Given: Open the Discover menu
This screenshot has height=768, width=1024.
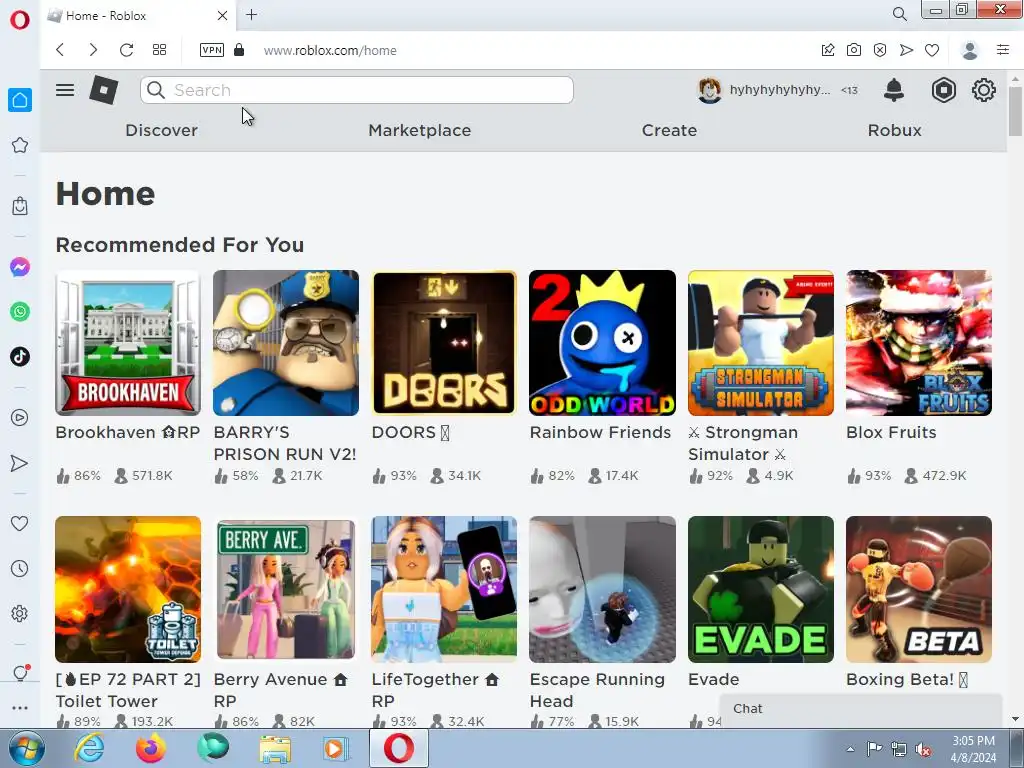Looking at the screenshot, I should coord(161,130).
